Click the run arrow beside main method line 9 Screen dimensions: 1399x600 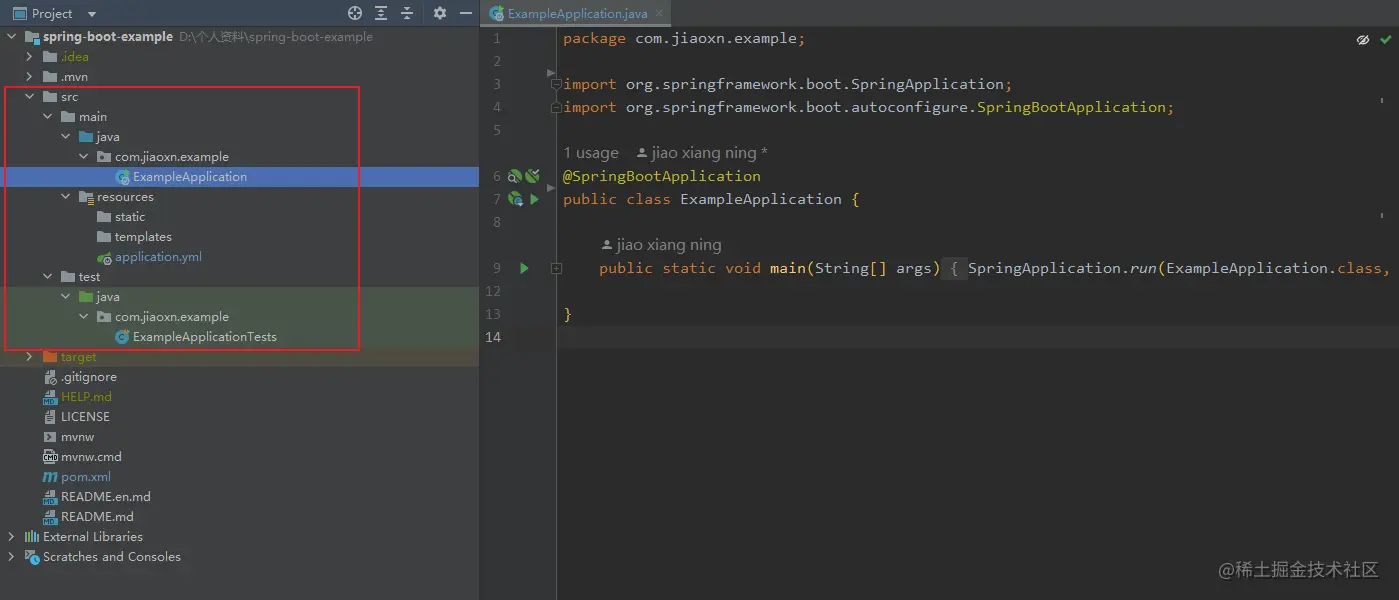click(x=524, y=268)
